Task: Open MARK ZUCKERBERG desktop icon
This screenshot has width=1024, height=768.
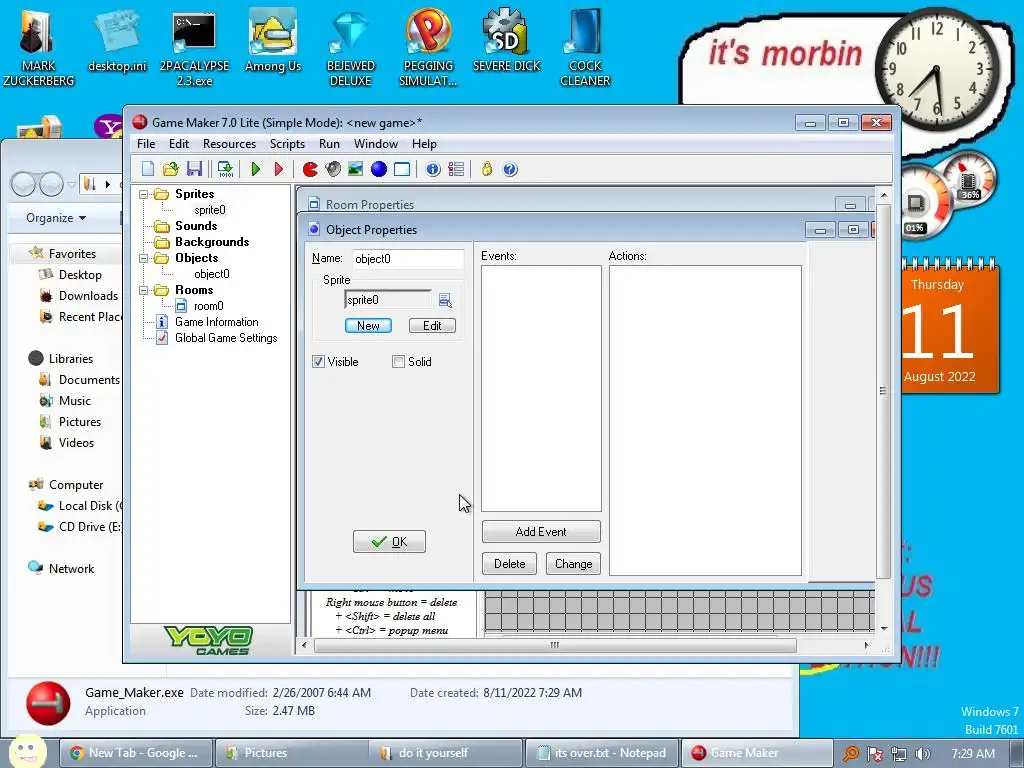Action: point(38,47)
